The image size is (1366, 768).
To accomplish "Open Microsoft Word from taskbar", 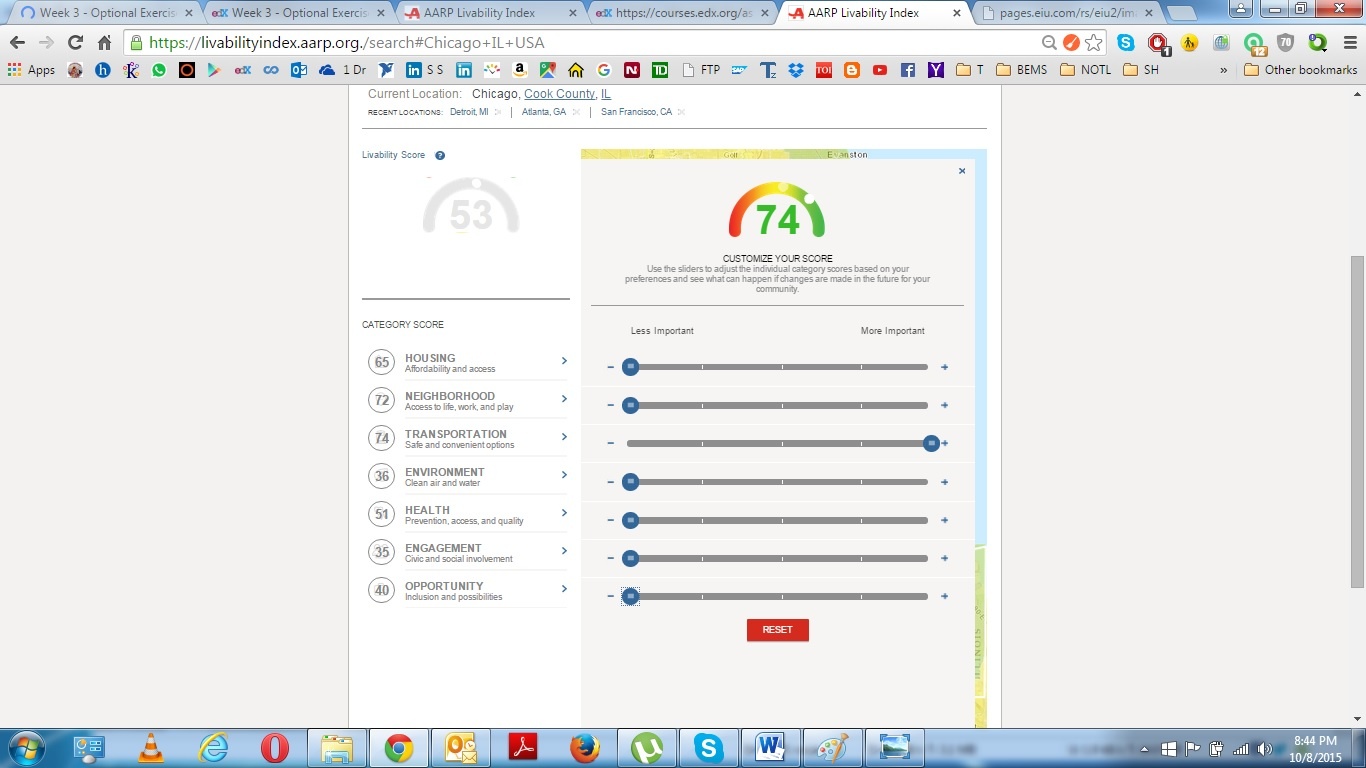I will tap(770, 748).
